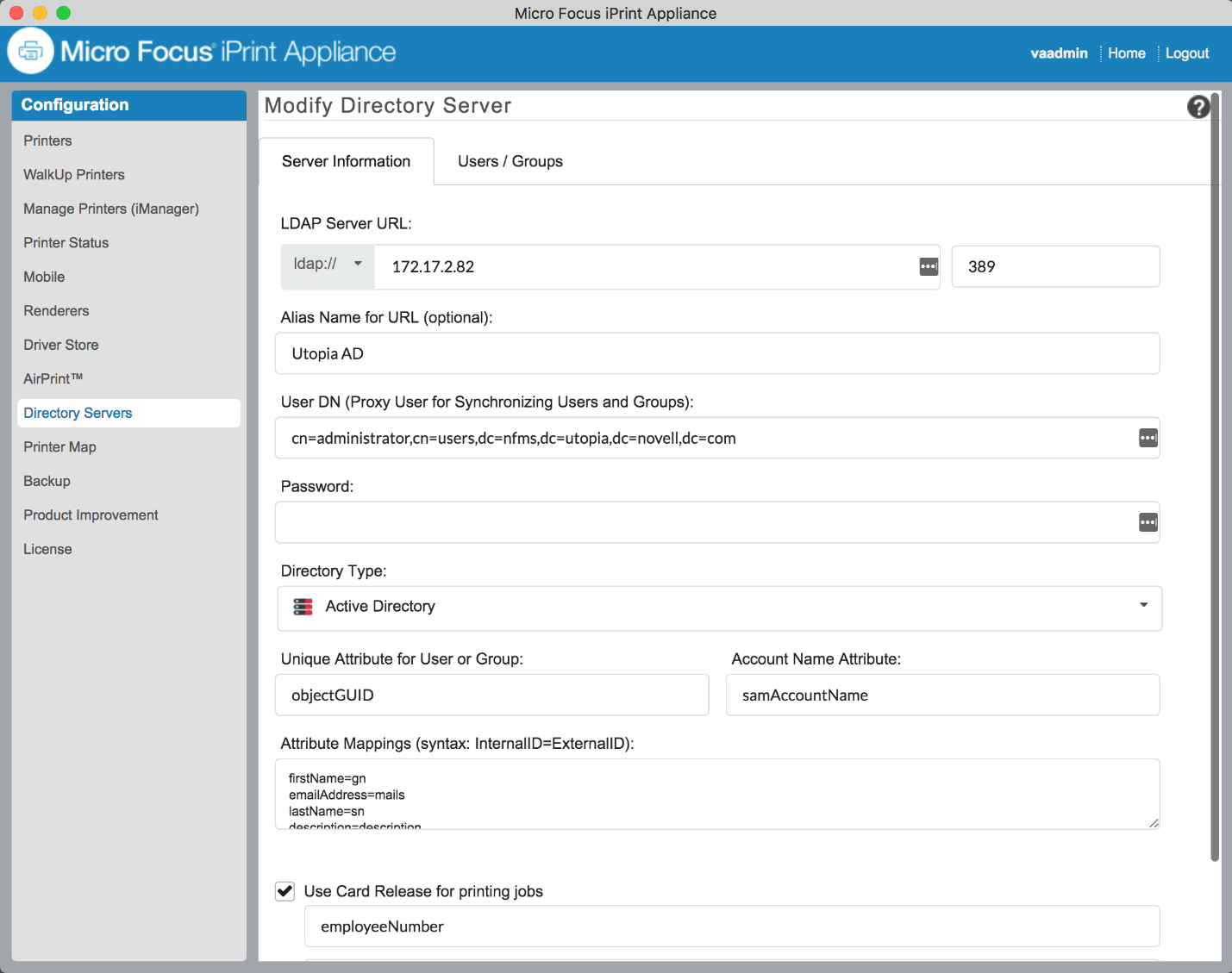The image size is (1232, 973).
Task: Open Renderers configuration
Action: click(56, 310)
